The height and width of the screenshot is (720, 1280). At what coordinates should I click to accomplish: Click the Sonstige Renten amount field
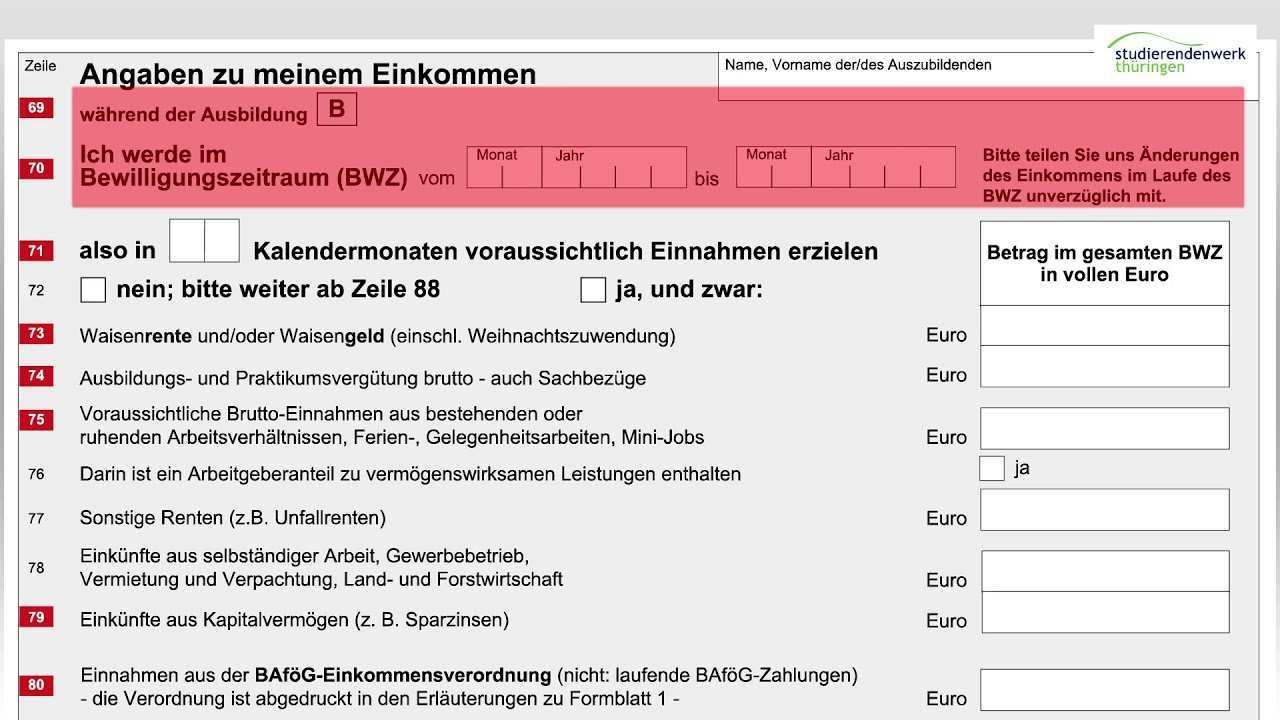(x=1104, y=510)
